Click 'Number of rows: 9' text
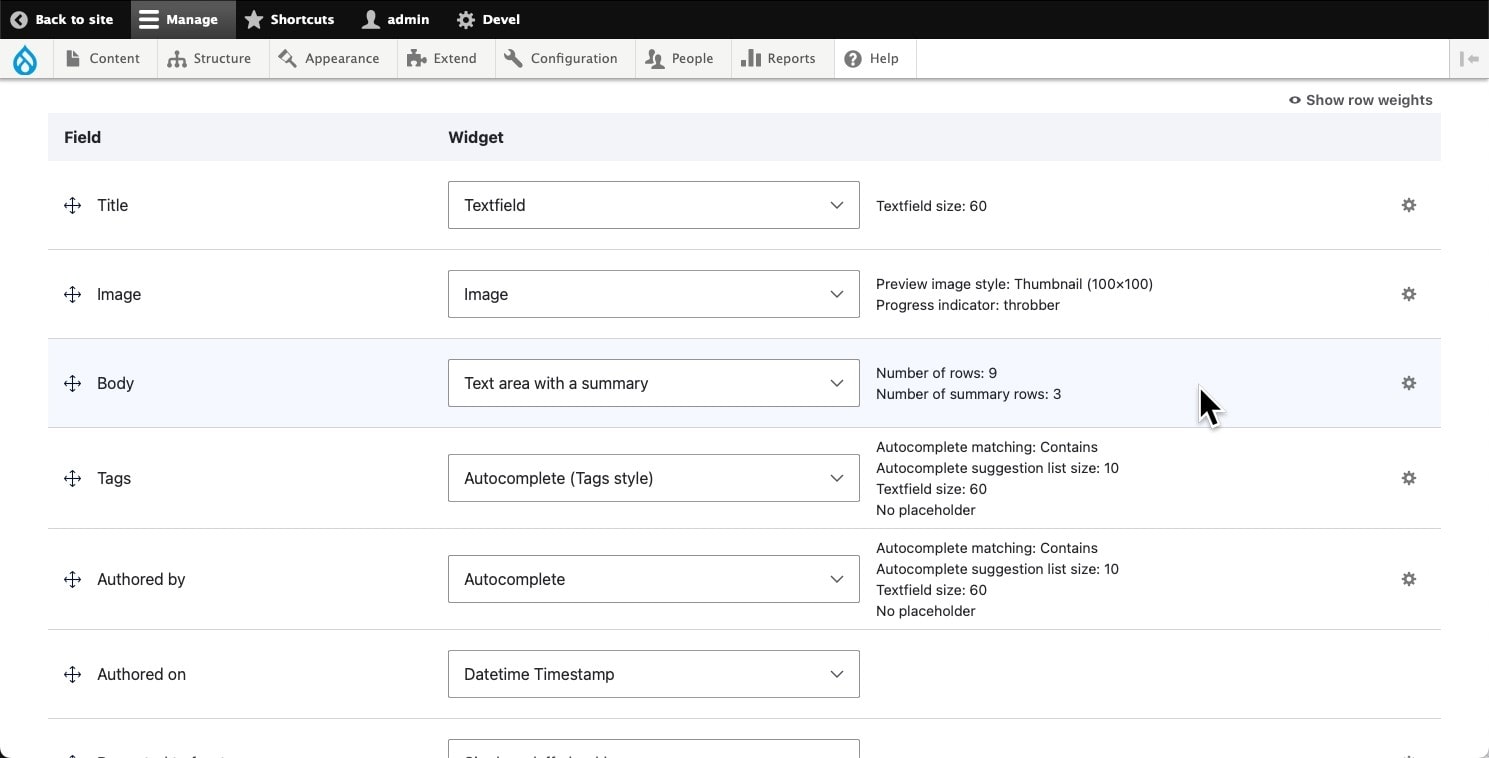Image resolution: width=1489 pixels, height=758 pixels. [x=936, y=373]
